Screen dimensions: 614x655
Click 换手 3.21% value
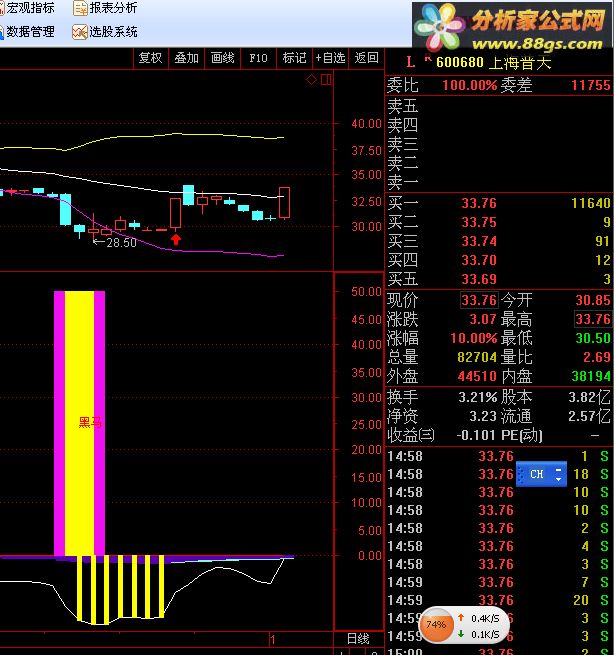tap(477, 397)
